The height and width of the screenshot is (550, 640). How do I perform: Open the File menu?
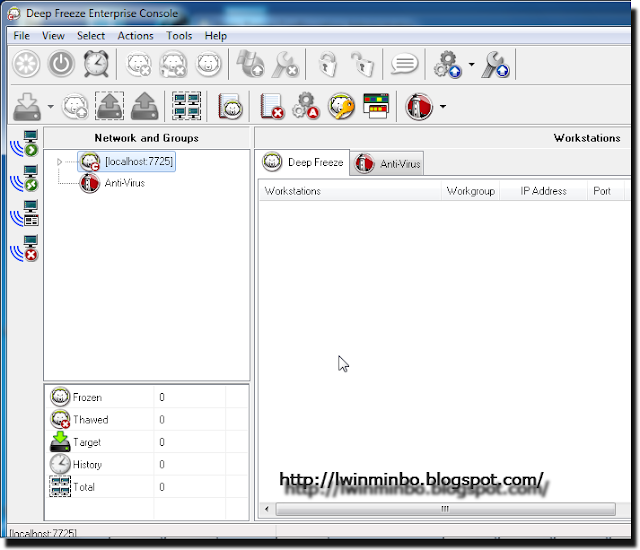click(21, 36)
